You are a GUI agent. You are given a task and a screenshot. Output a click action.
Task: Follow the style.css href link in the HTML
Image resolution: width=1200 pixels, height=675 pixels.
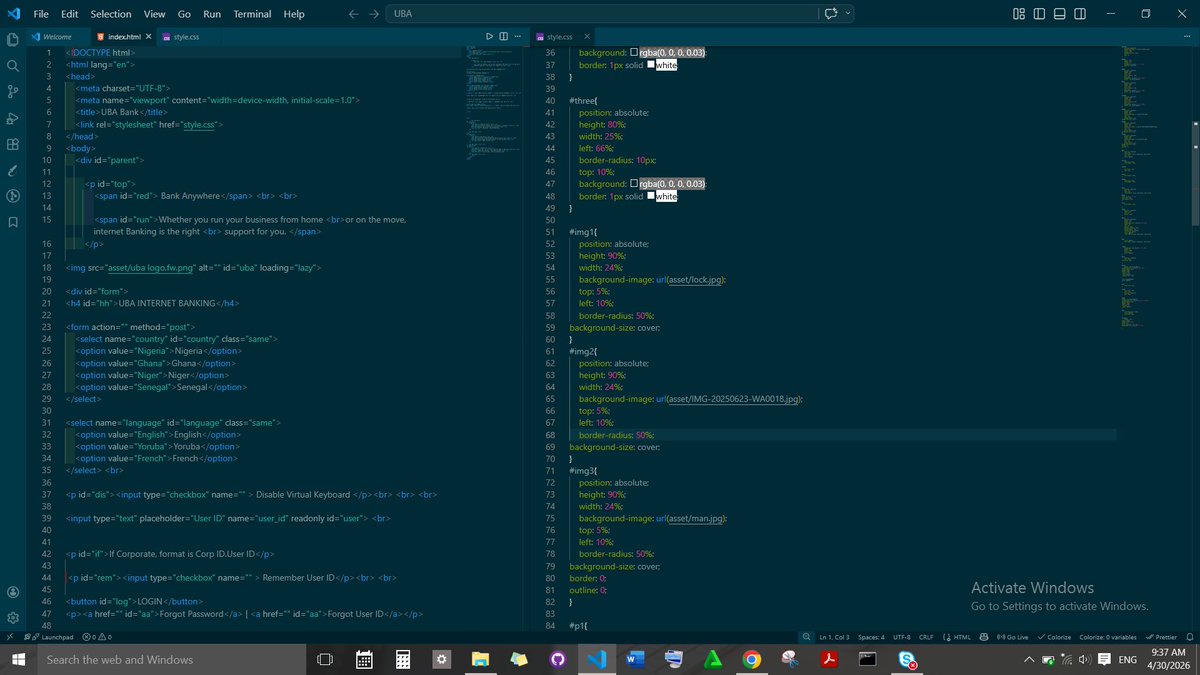[x=198, y=124]
